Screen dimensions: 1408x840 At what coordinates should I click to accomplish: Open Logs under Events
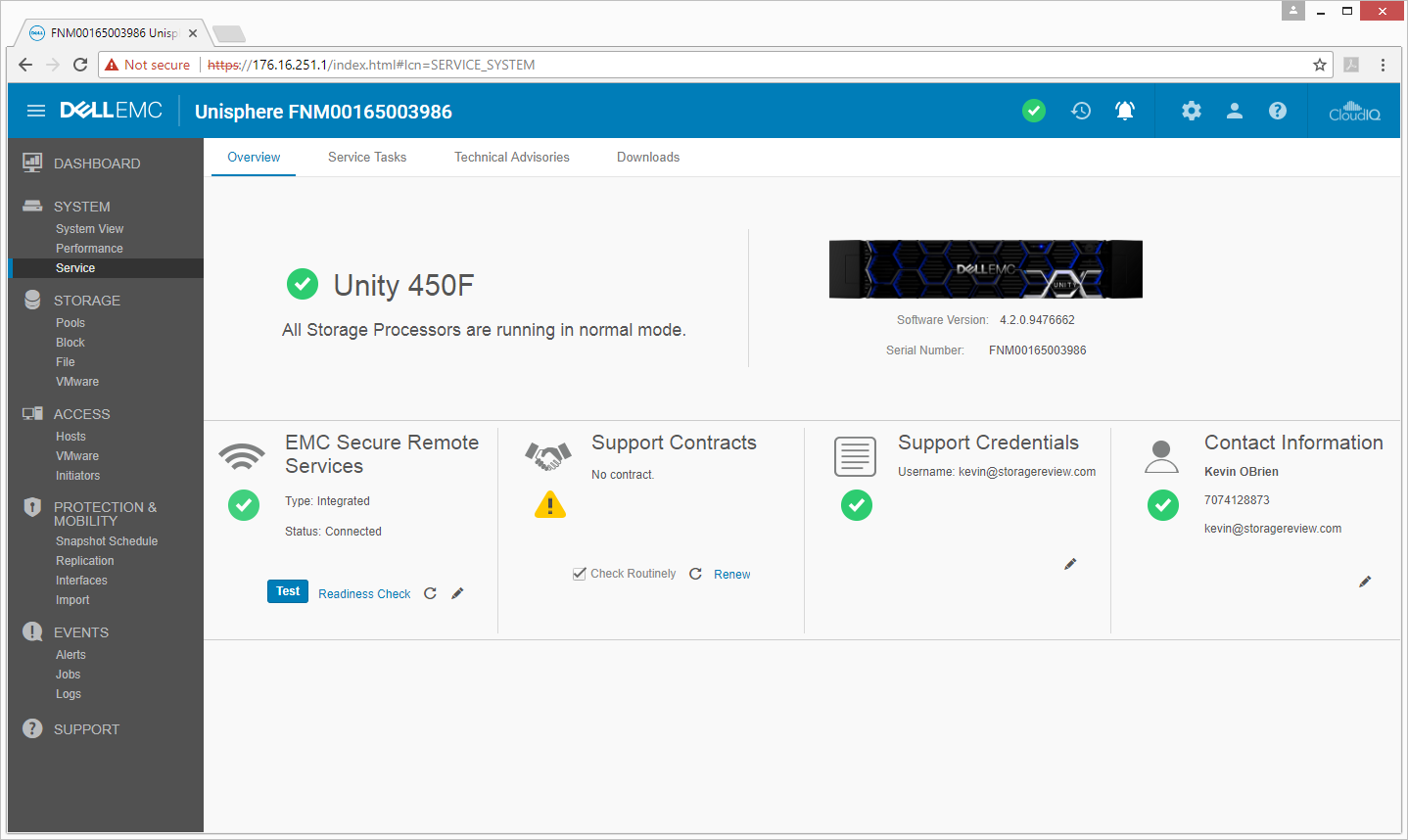69,694
